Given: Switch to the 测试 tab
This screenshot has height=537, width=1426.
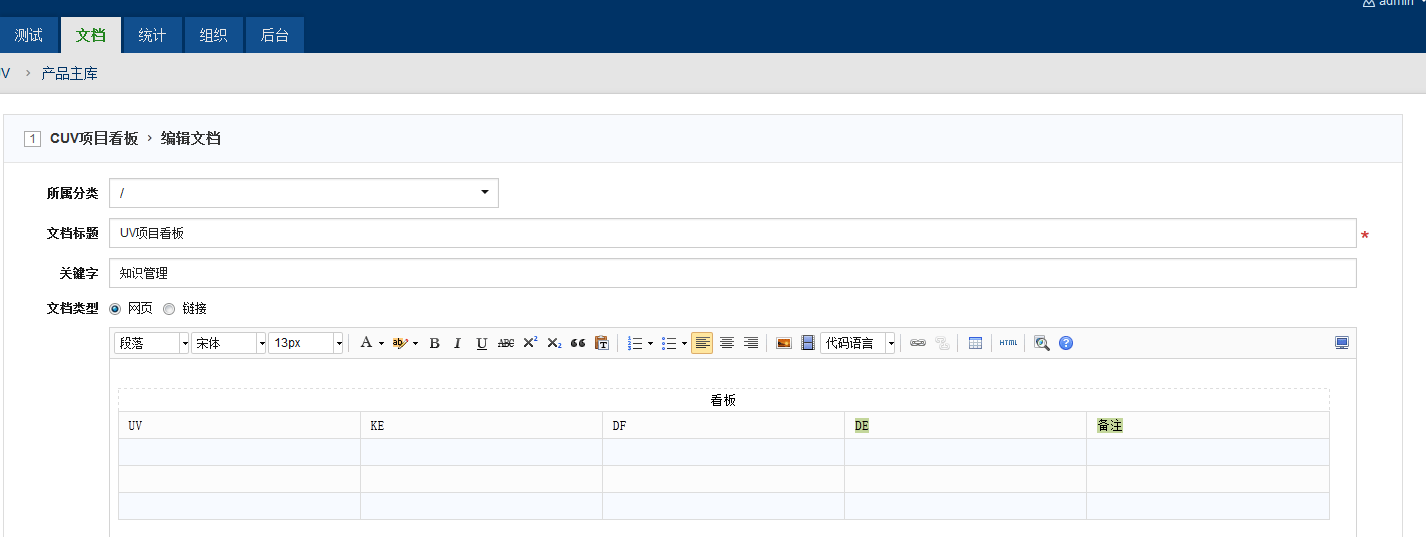Looking at the screenshot, I should coord(29,35).
